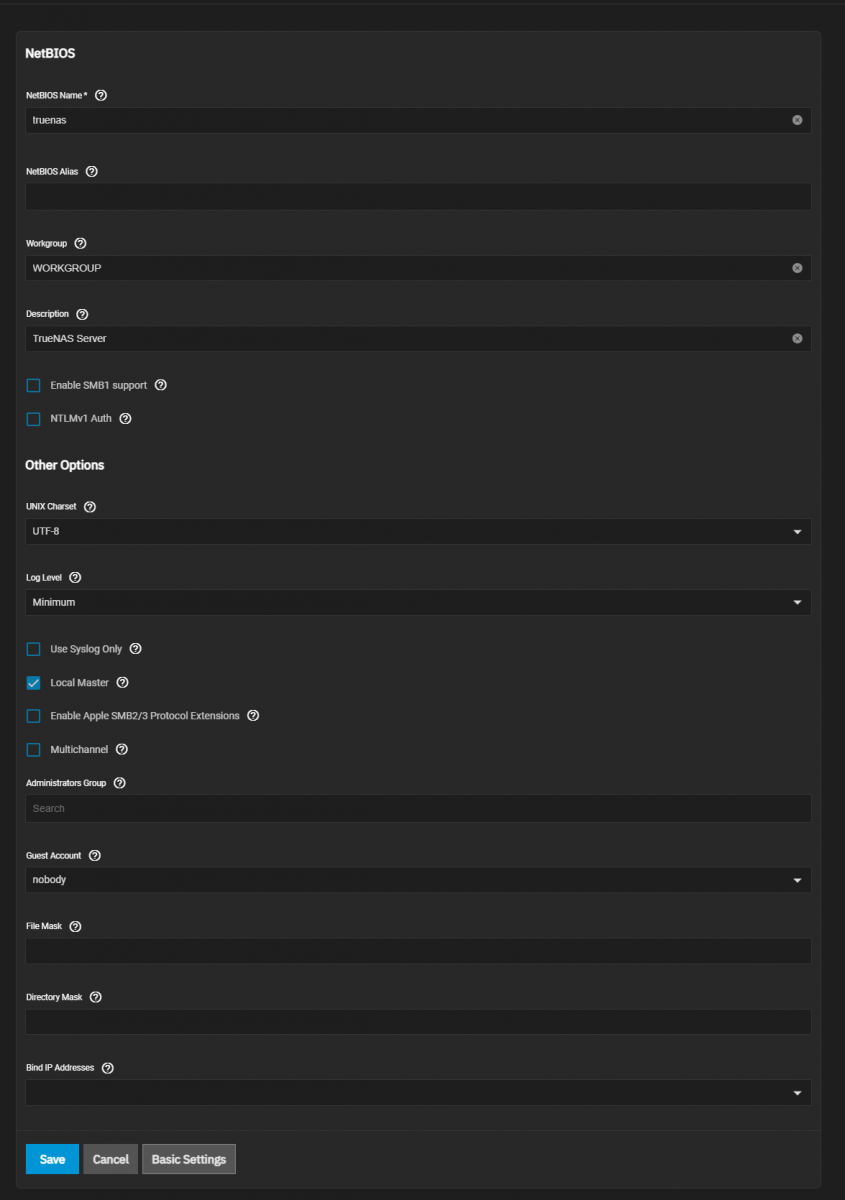Viewport: 845px width, 1200px height.
Task: Tick the NTLMv1 Auth checkbox
Action: [x=34, y=419]
